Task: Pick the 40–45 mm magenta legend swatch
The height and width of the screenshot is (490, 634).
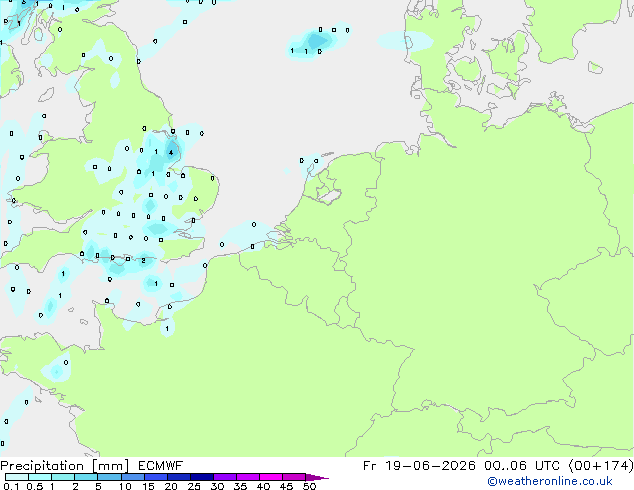Action: coord(271,477)
